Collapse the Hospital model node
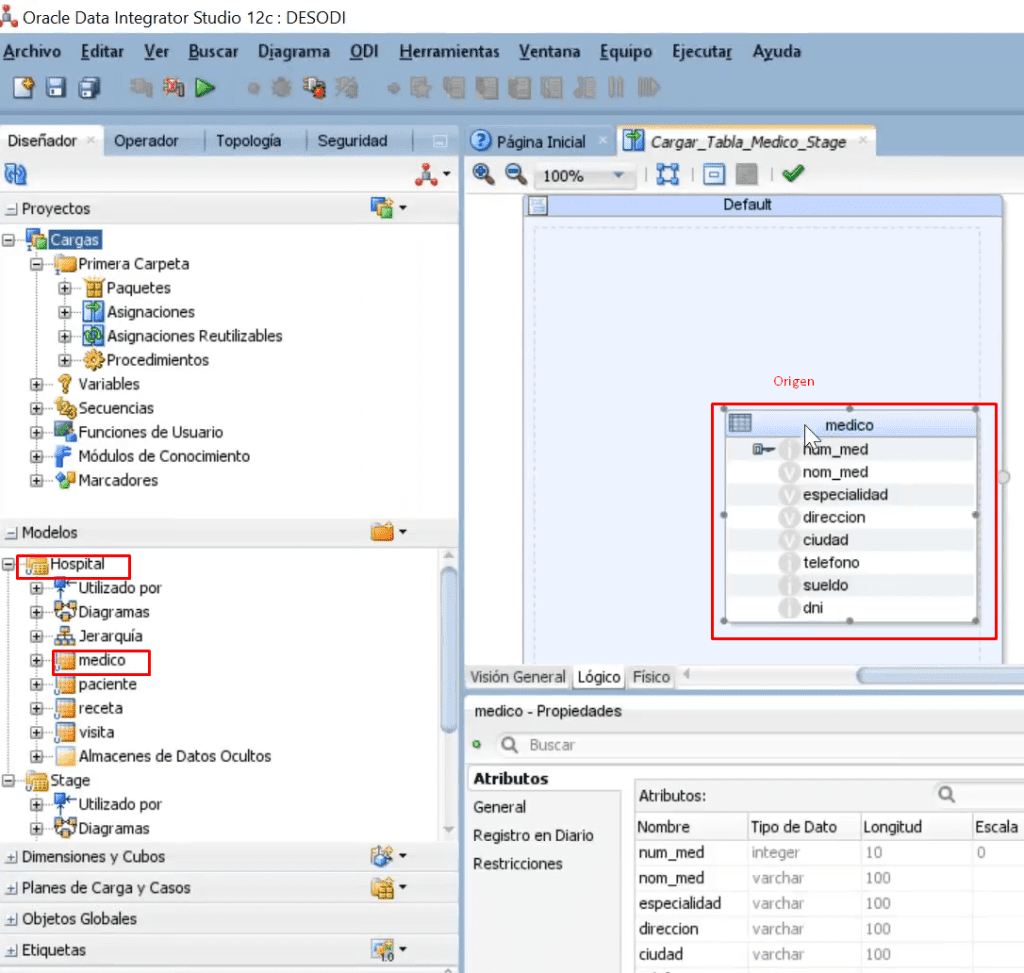 (x=8, y=564)
